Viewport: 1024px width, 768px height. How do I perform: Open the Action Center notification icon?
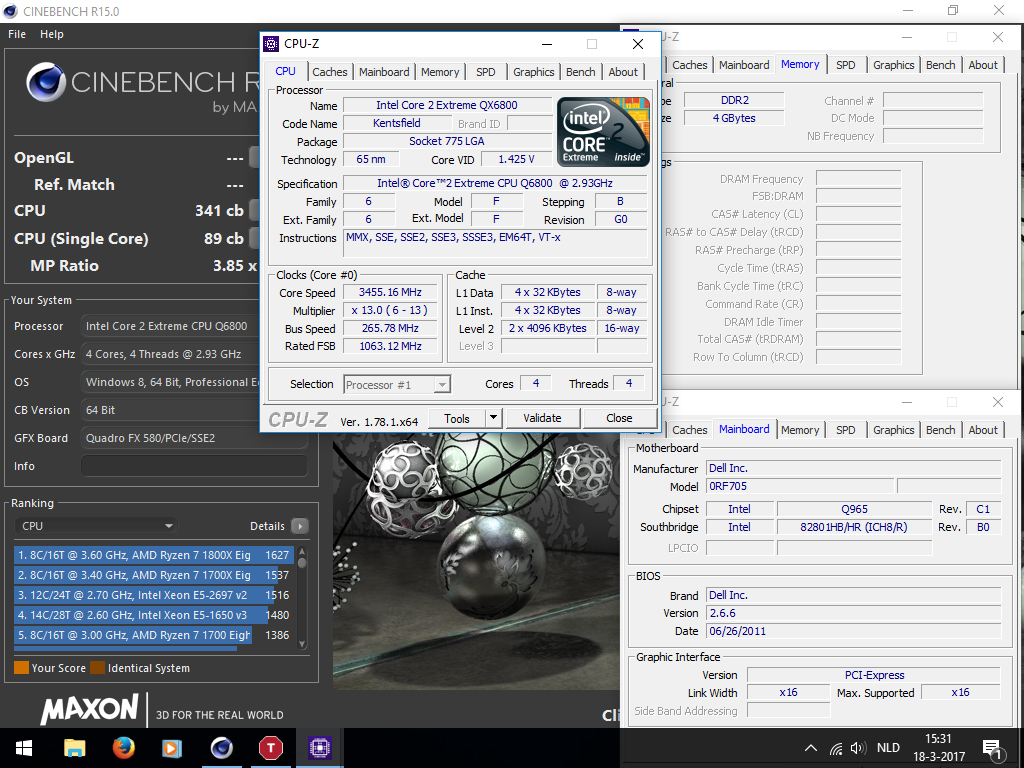(x=992, y=750)
